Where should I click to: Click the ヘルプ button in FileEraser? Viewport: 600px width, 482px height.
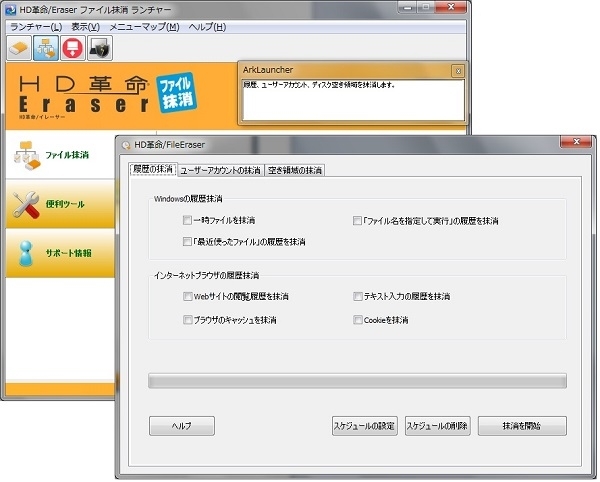tap(182, 426)
